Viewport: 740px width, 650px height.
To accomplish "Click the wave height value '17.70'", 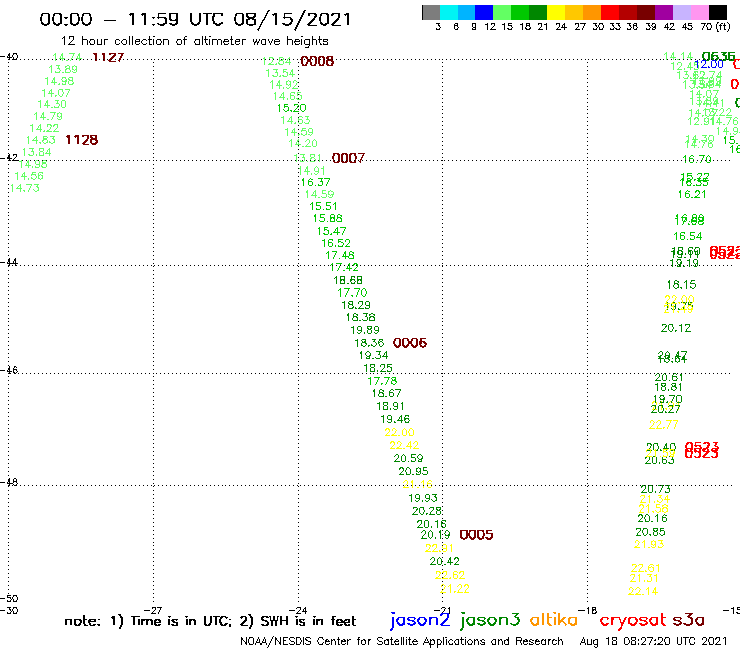I will (352, 293).
